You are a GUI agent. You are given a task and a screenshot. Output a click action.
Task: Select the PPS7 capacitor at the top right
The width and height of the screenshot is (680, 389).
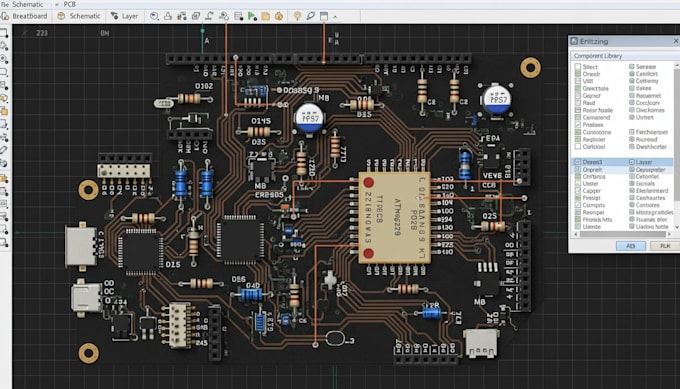(497, 99)
